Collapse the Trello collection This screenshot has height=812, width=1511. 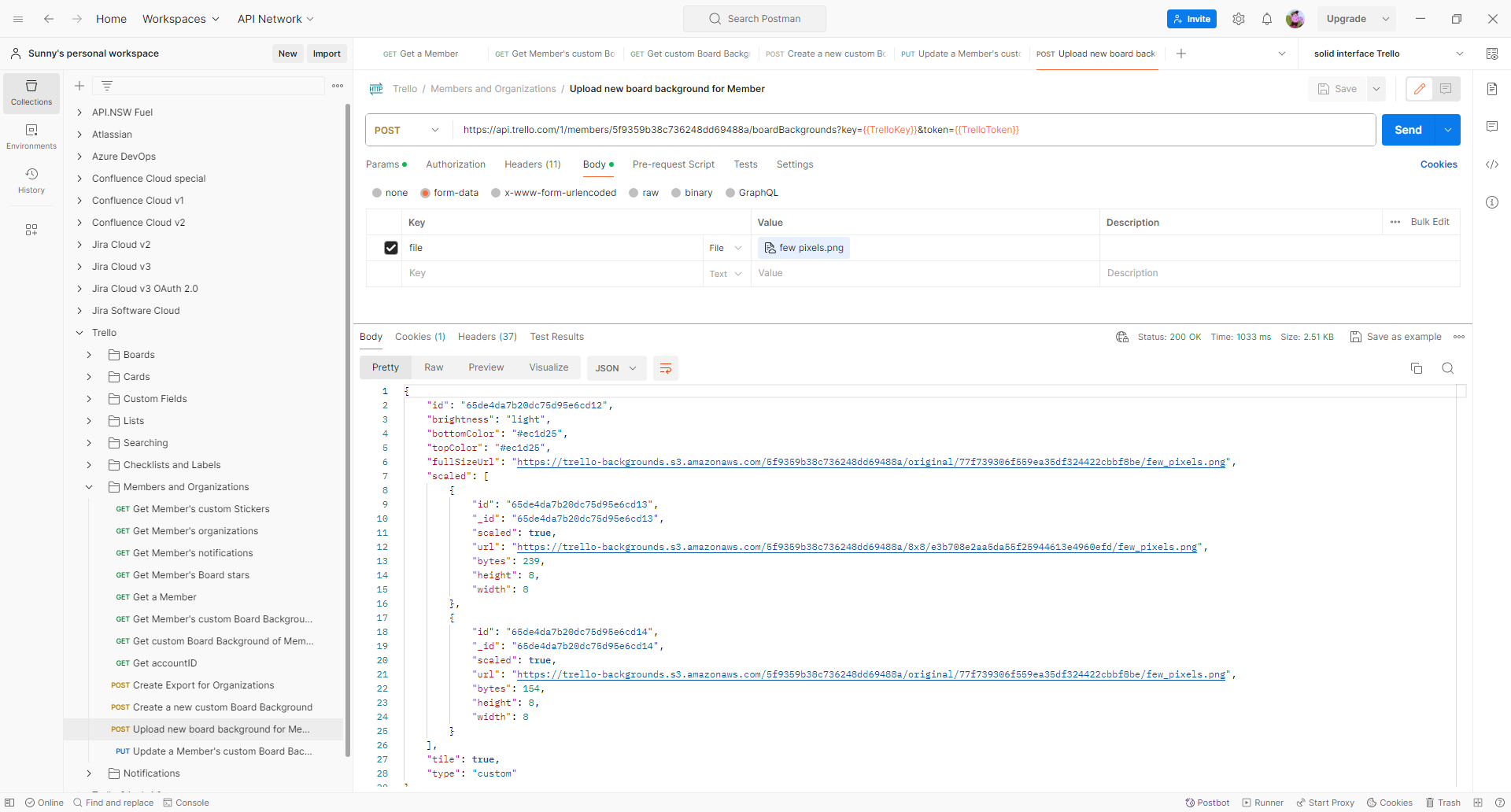[x=79, y=333]
